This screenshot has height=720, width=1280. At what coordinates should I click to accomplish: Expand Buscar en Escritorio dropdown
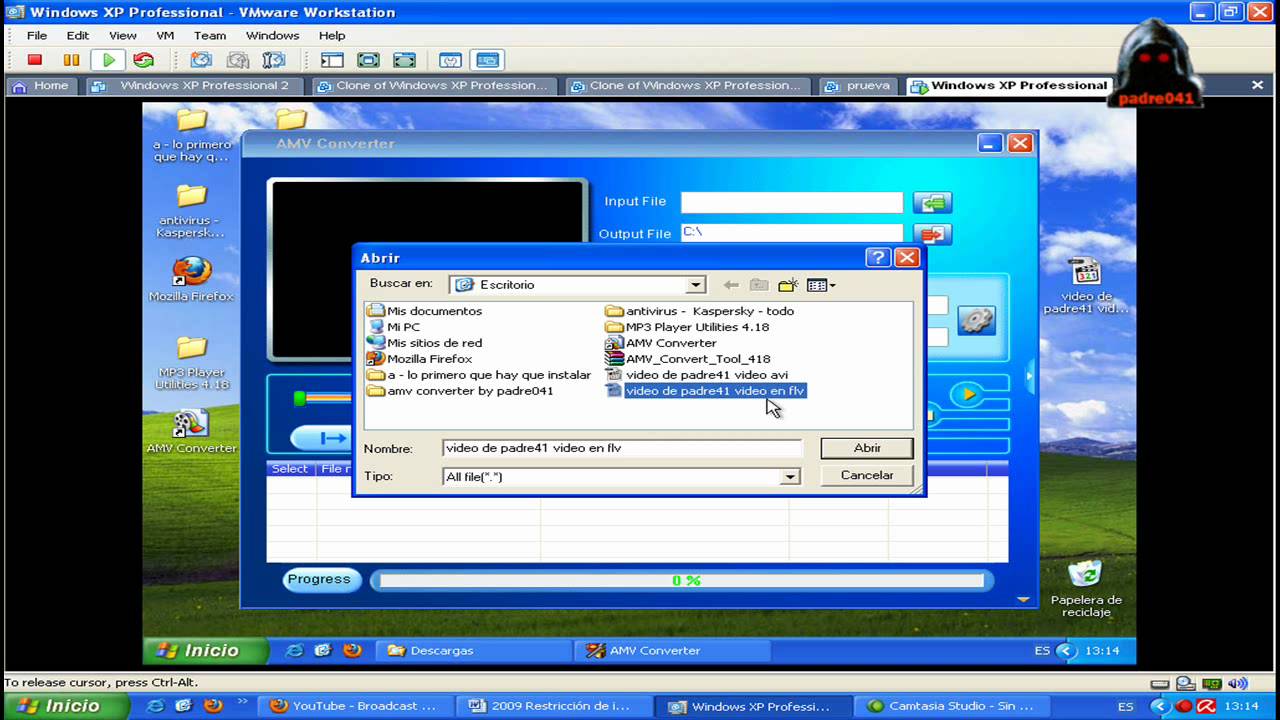[x=696, y=285]
